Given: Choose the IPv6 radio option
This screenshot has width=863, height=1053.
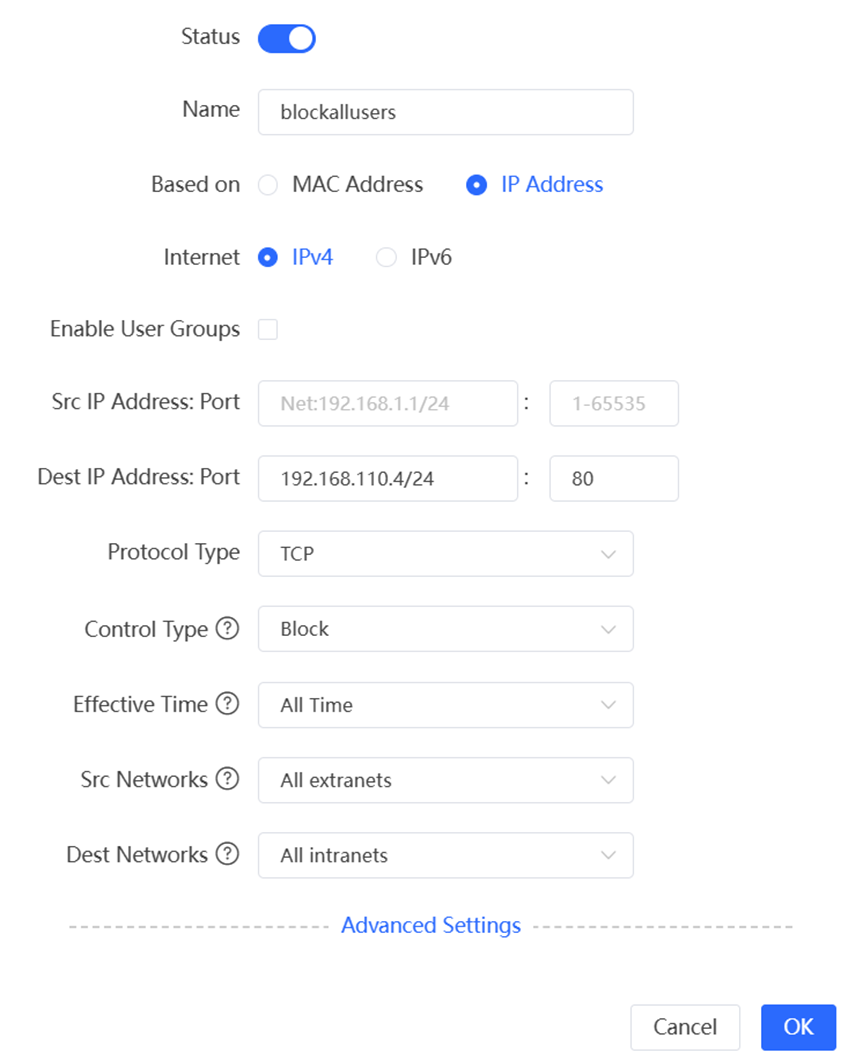Looking at the screenshot, I should pyautogui.click(x=386, y=257).
